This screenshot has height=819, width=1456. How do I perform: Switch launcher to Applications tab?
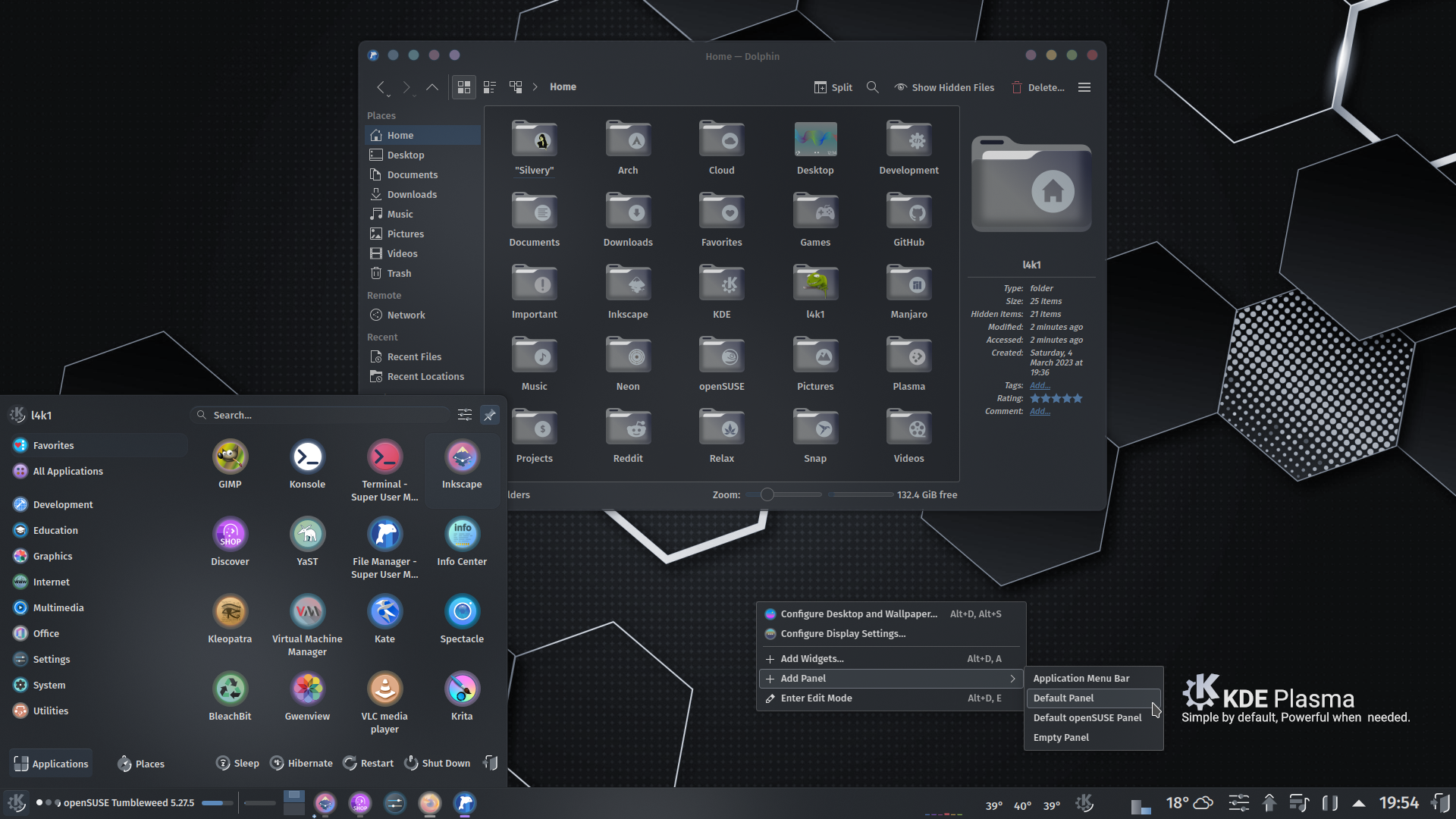(51, 764)
